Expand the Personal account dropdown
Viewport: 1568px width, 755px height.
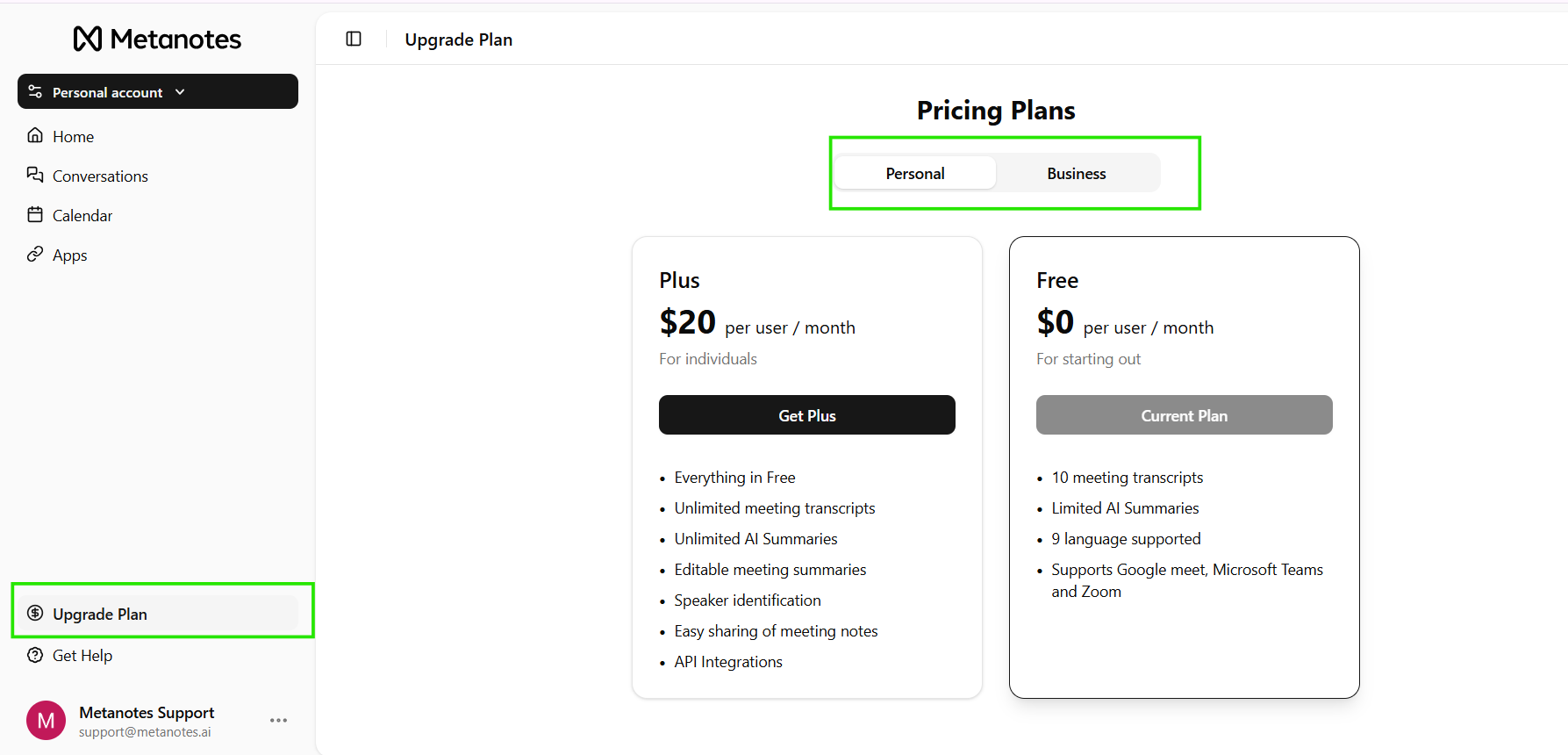[108, 92]
